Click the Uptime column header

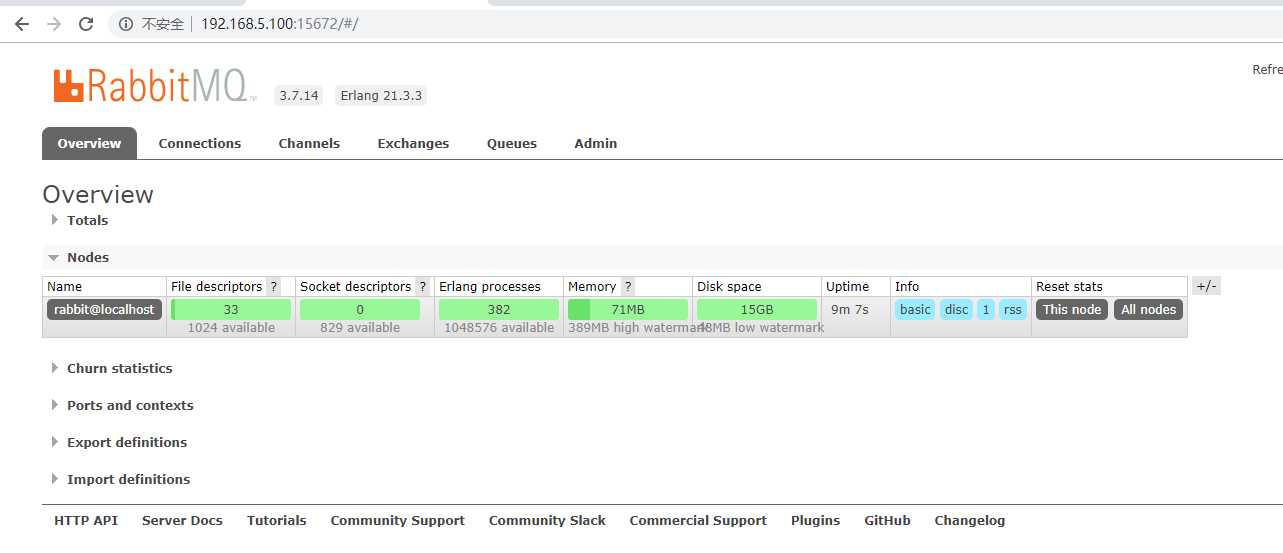click(847, 286)
